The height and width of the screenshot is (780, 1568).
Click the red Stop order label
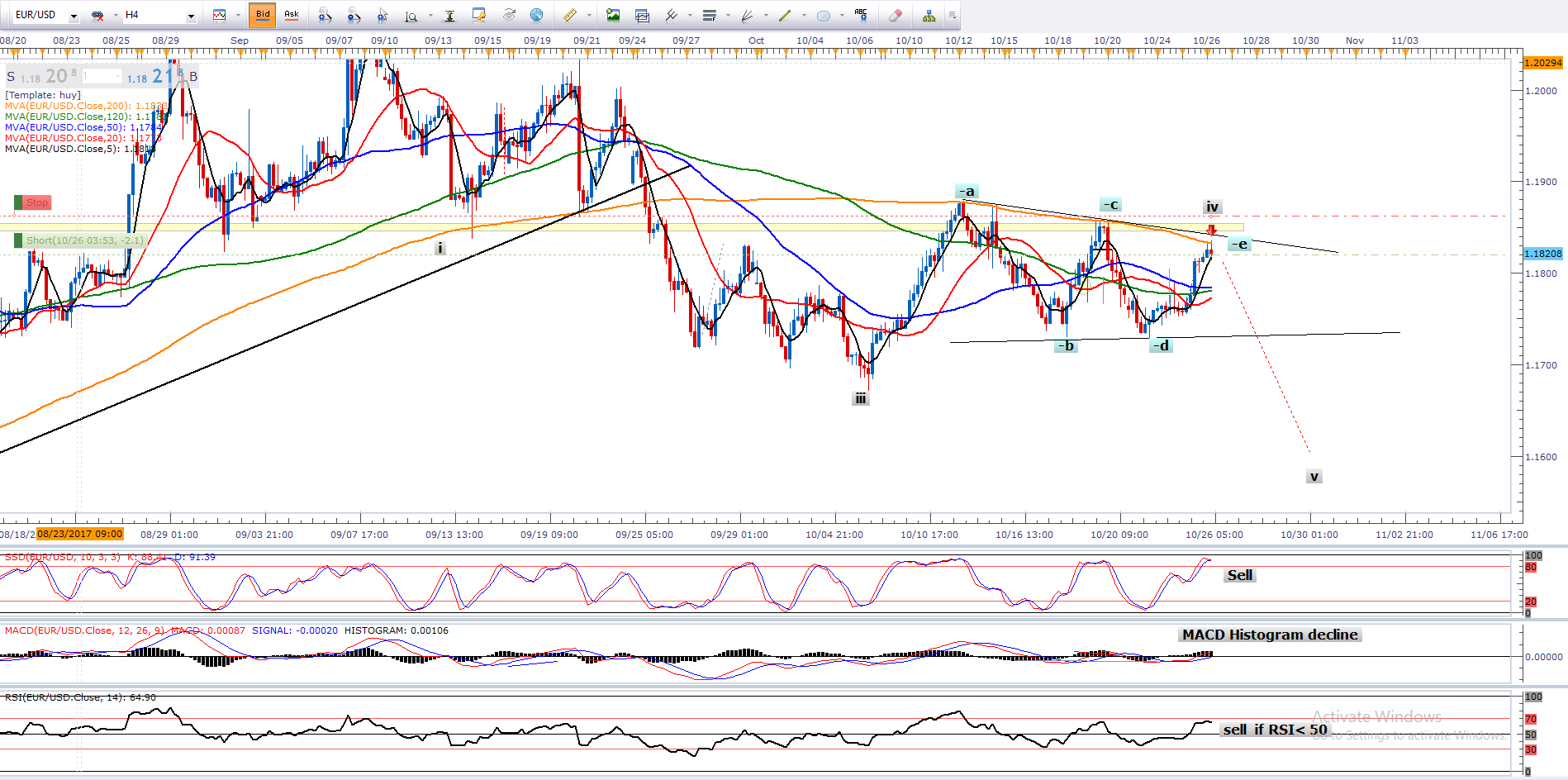click(33, 202)
